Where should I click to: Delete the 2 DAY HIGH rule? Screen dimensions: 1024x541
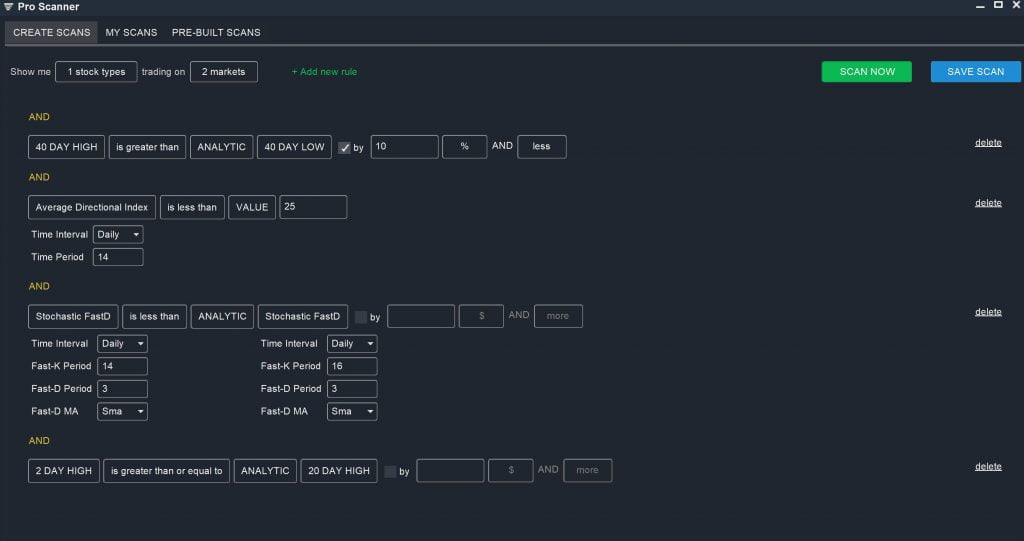point(988,467)
